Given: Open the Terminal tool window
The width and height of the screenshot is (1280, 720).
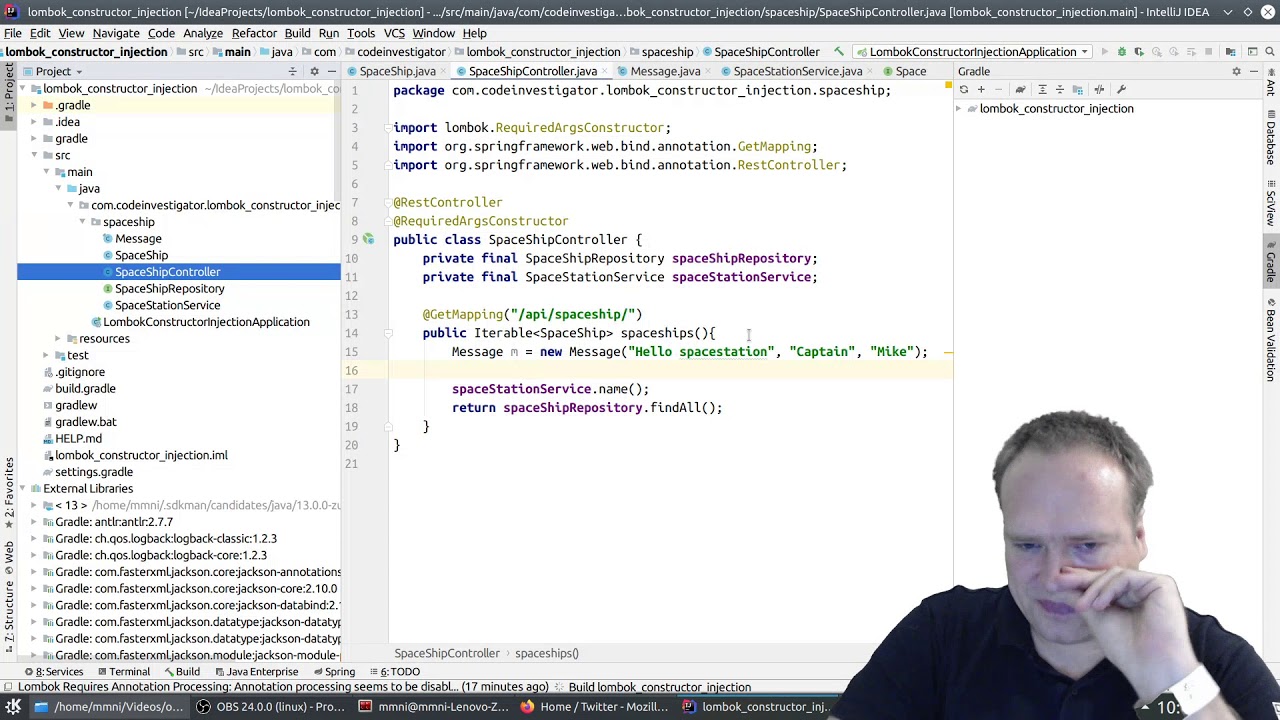Looking at the screenshot, I should tap(122, 672).
